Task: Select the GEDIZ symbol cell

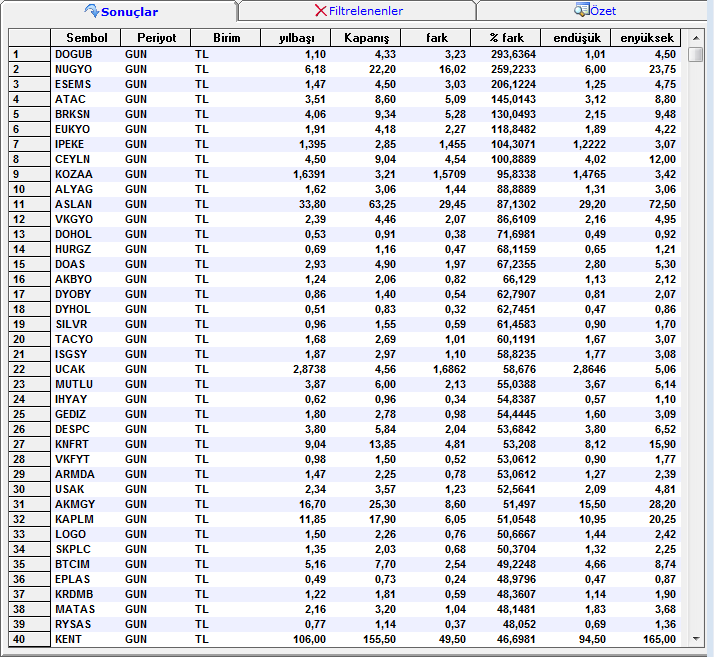Action: tap(86, 414)
